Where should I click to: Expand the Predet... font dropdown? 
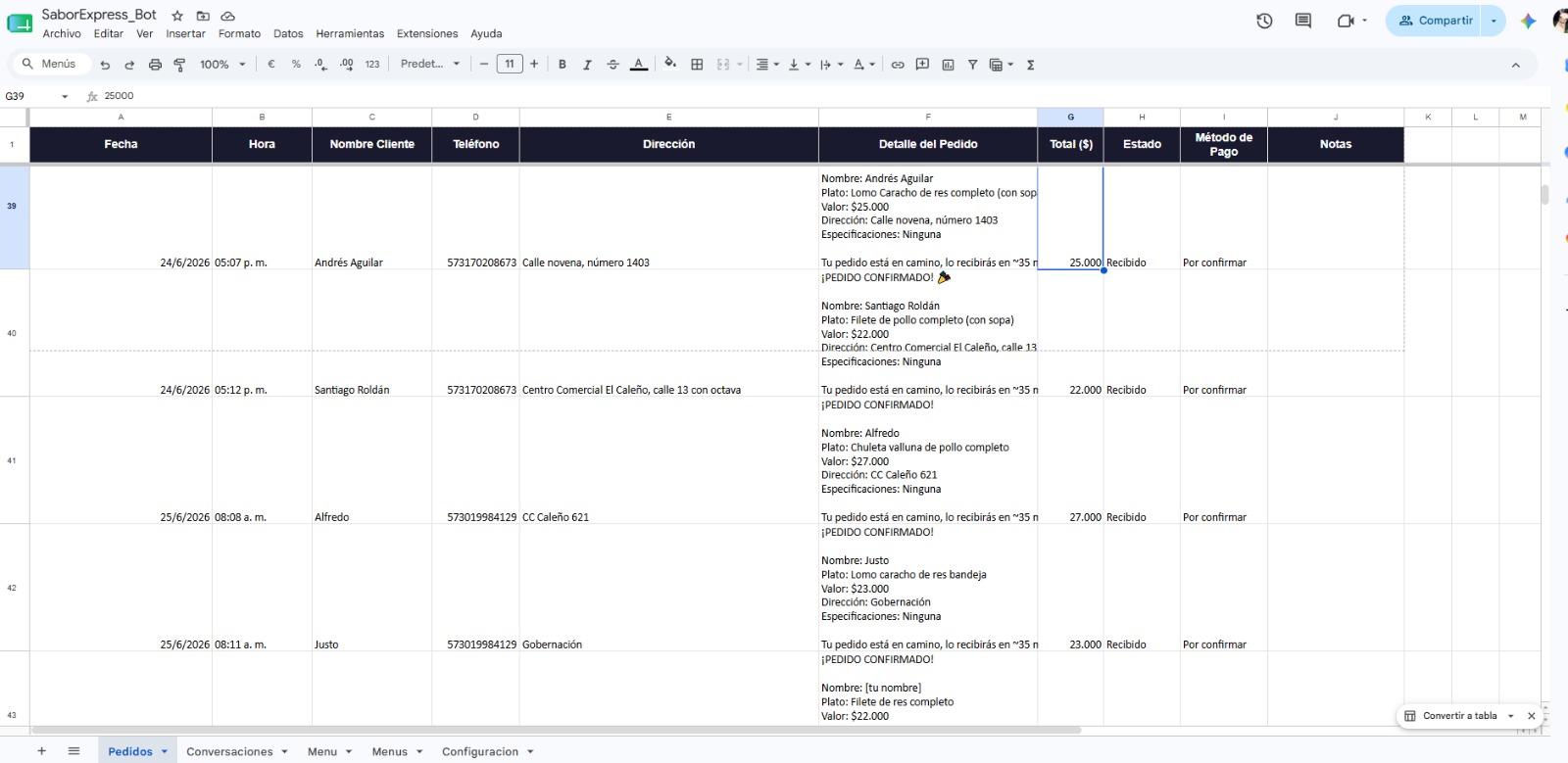coord(430,64)
